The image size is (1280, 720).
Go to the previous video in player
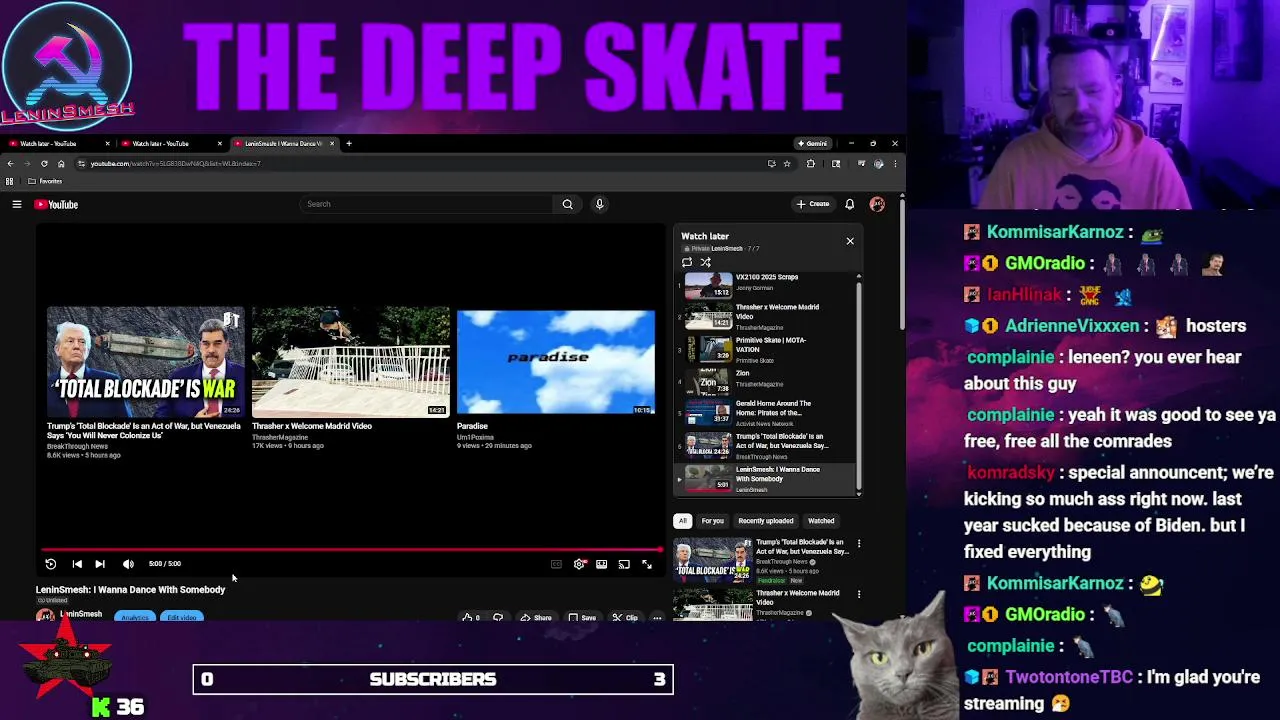point(77,564)
